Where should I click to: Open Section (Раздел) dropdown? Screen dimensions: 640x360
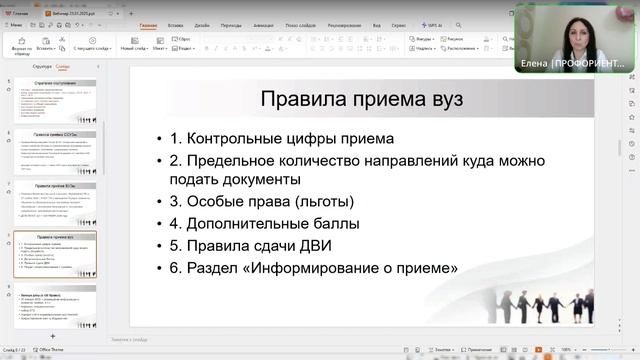point(193,49)
